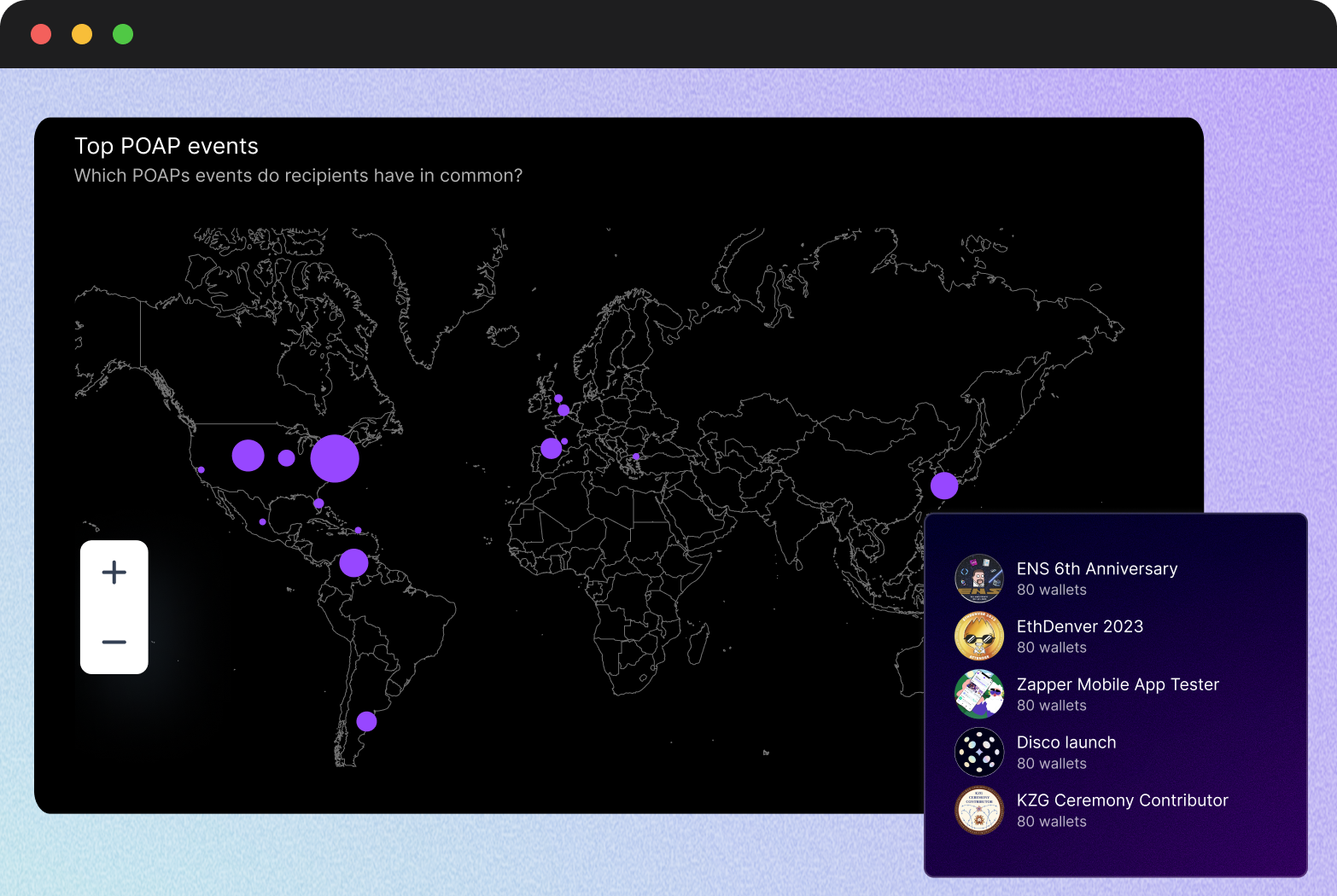Click the ENS 6th Anniversary badge icon

(x=979, y=578)
